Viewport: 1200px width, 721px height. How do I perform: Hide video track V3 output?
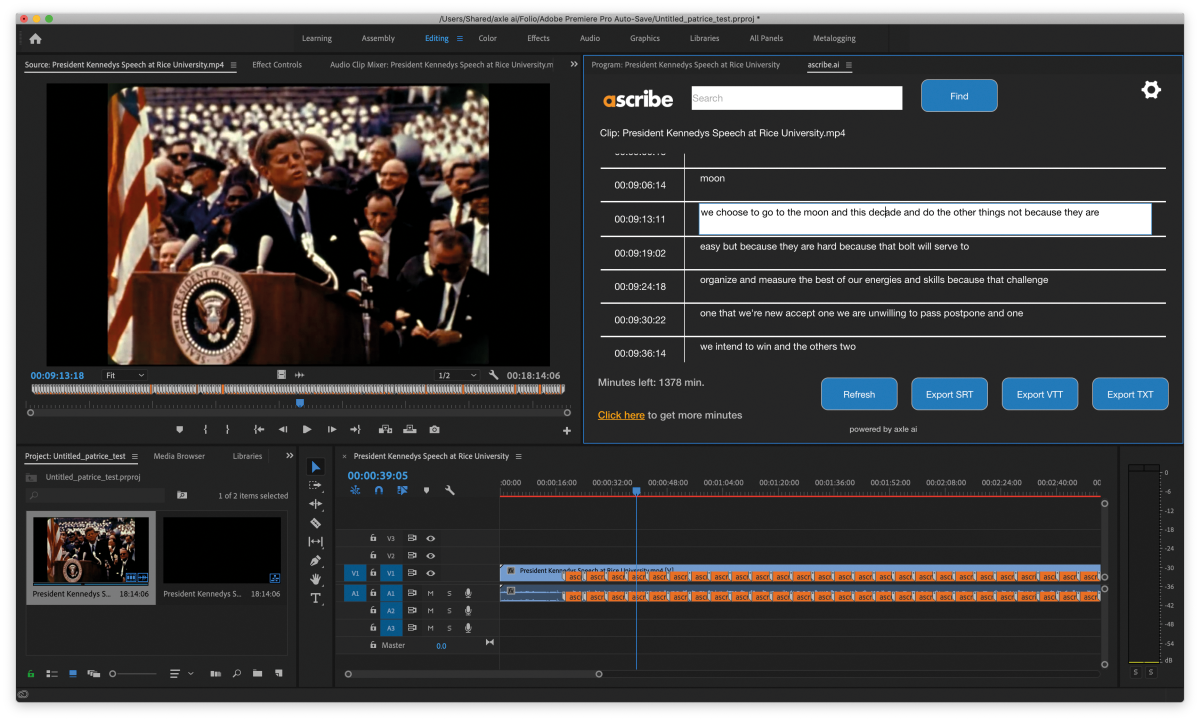pyautogui.click(x=431, y=538)
